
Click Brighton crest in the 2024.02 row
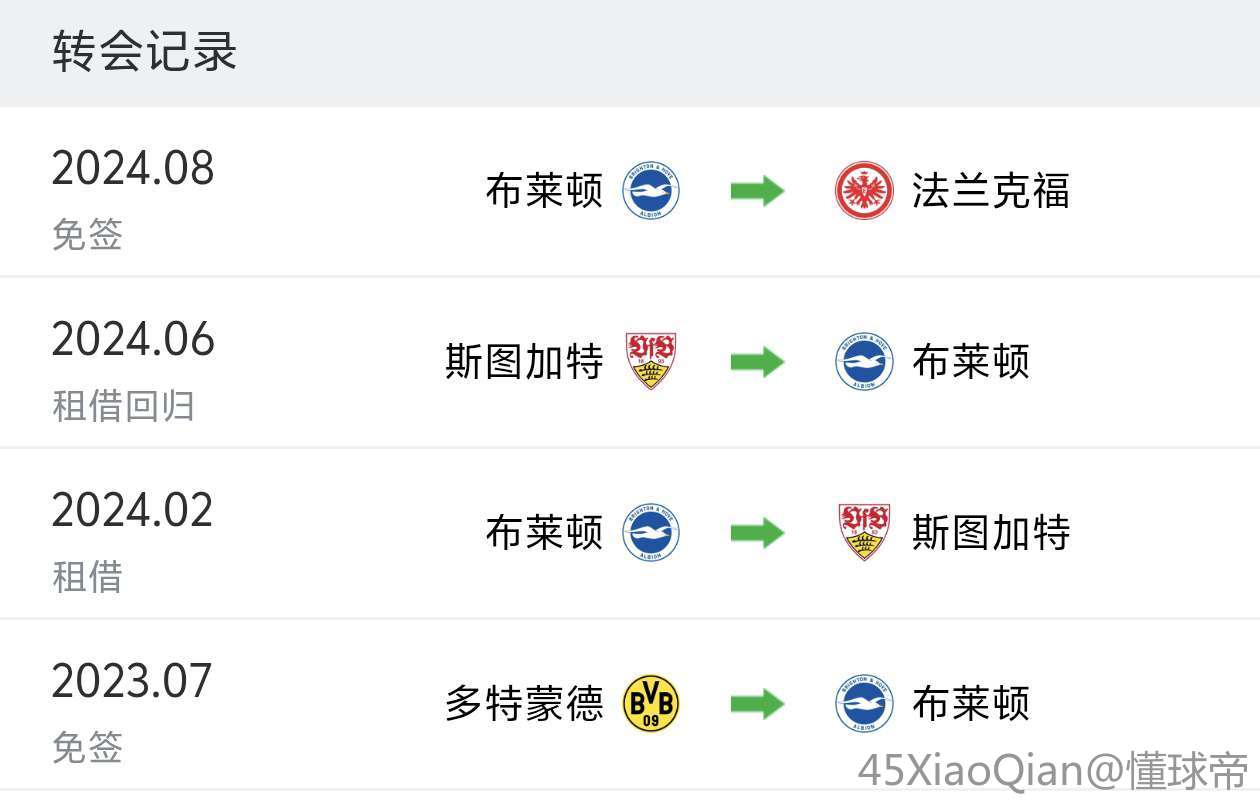click(651, 532)
